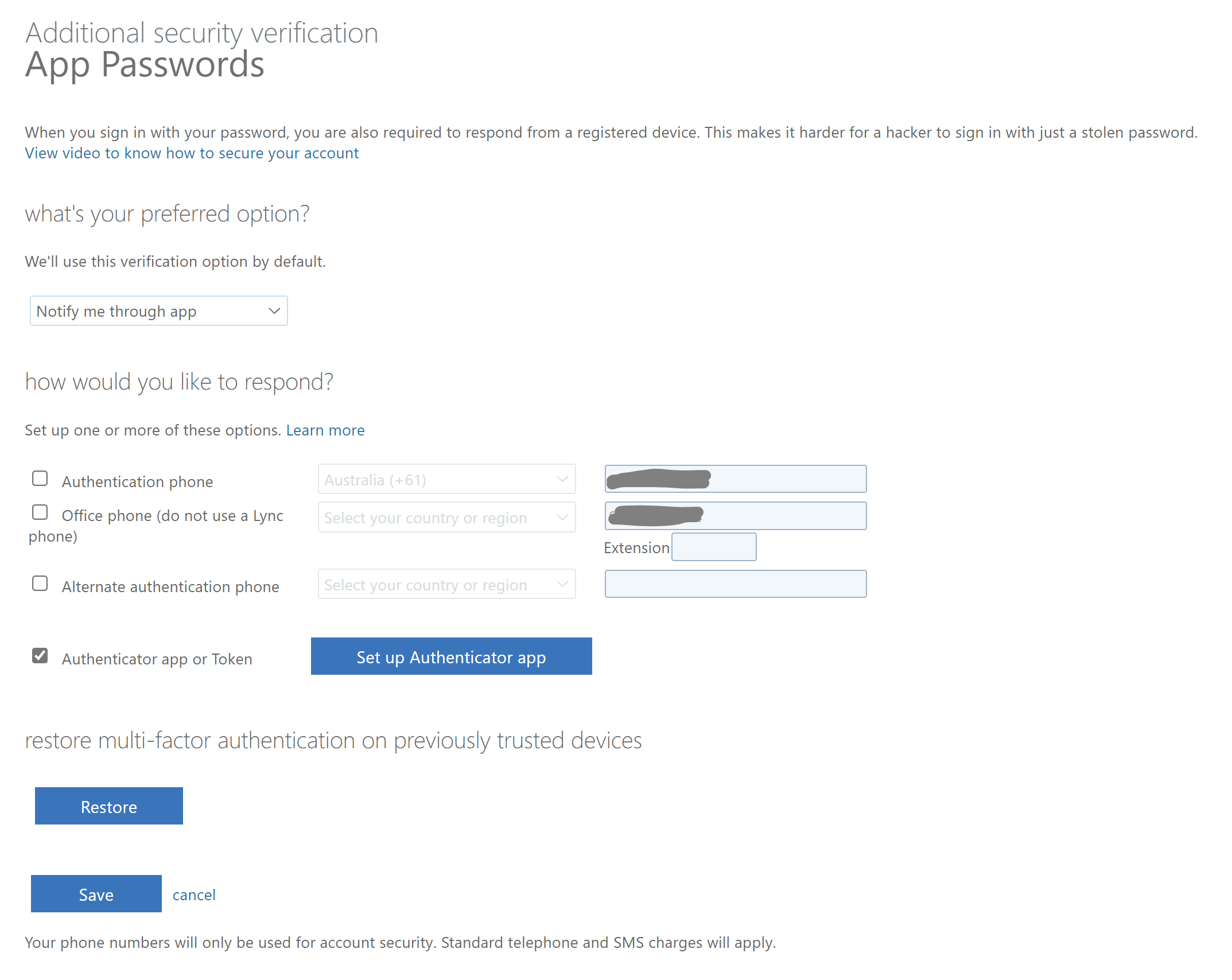Open Alternate phone country or region dropdown

pos(446,585)
